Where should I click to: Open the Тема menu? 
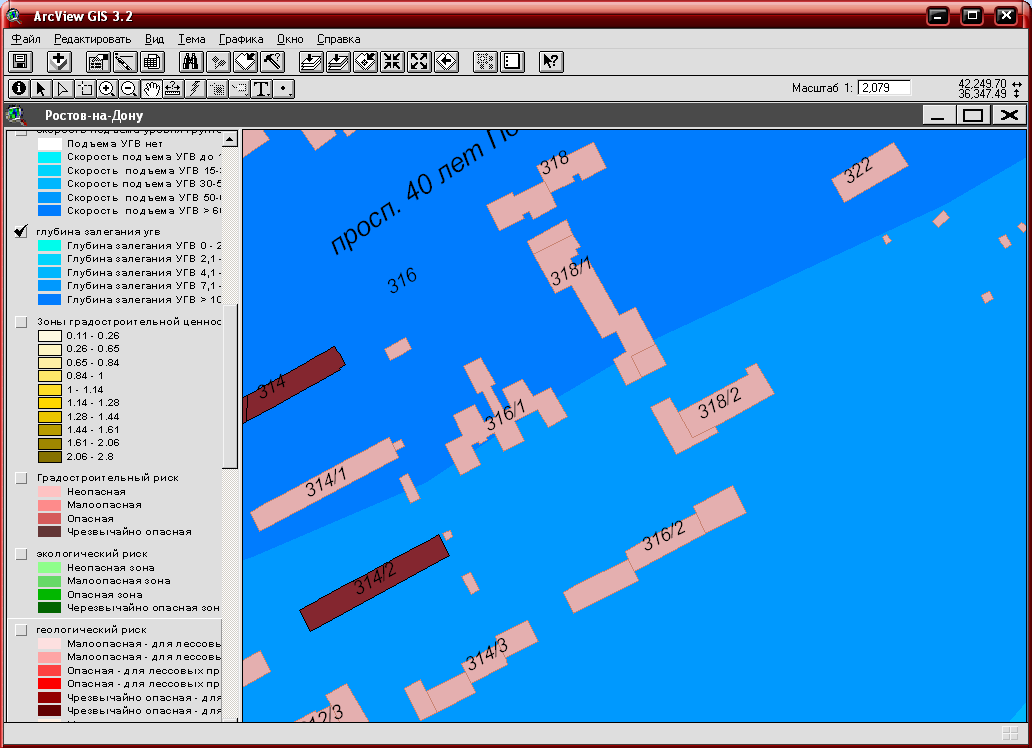(192, 39)
